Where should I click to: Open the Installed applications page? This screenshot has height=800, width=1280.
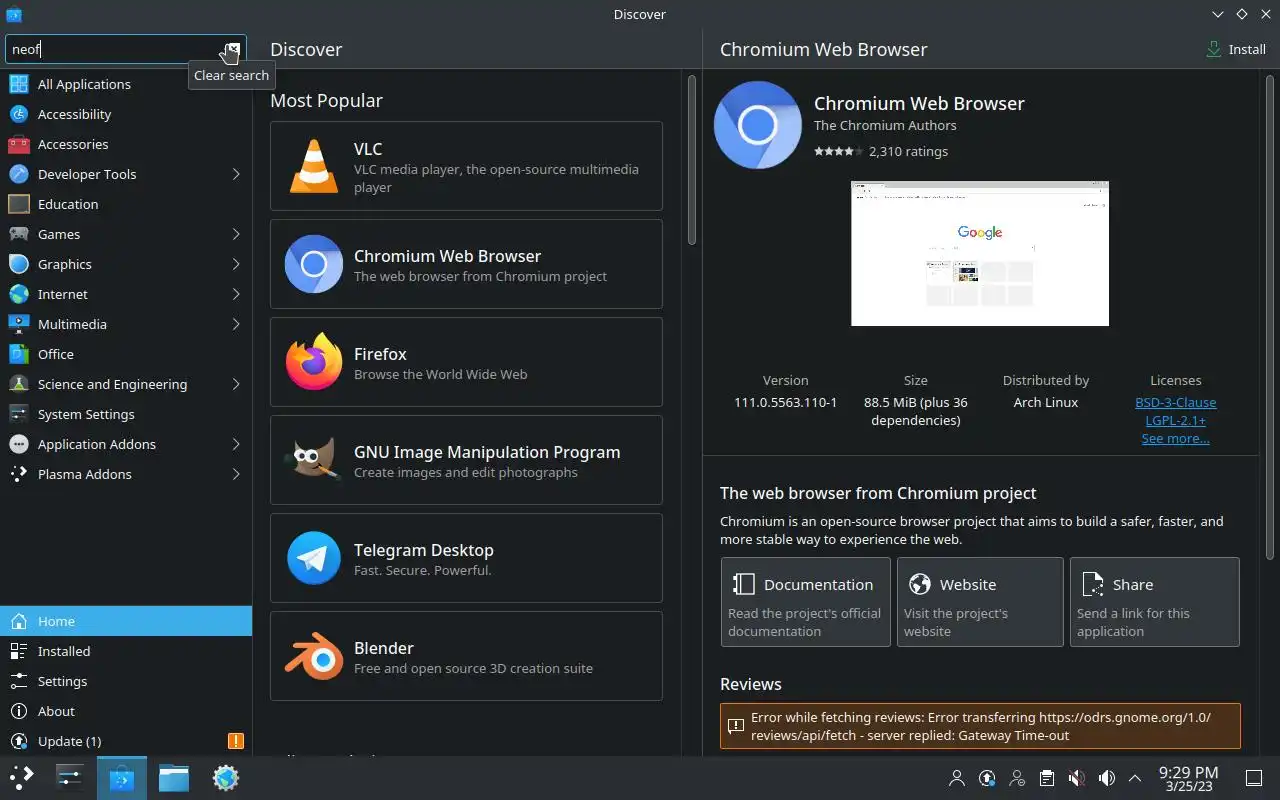(x=126, y=651)
